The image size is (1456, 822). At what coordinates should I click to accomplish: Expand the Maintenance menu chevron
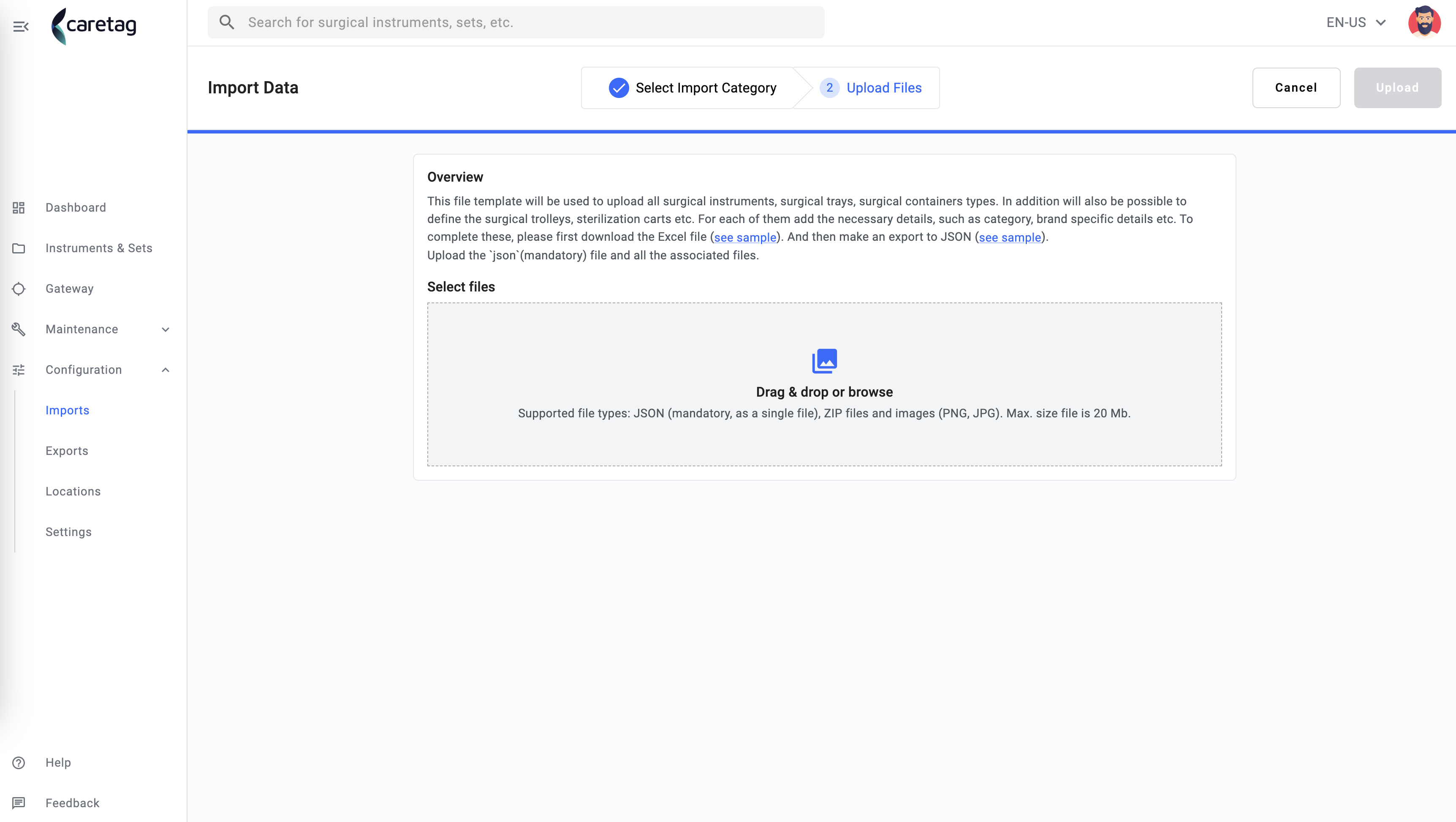(166, 329)
